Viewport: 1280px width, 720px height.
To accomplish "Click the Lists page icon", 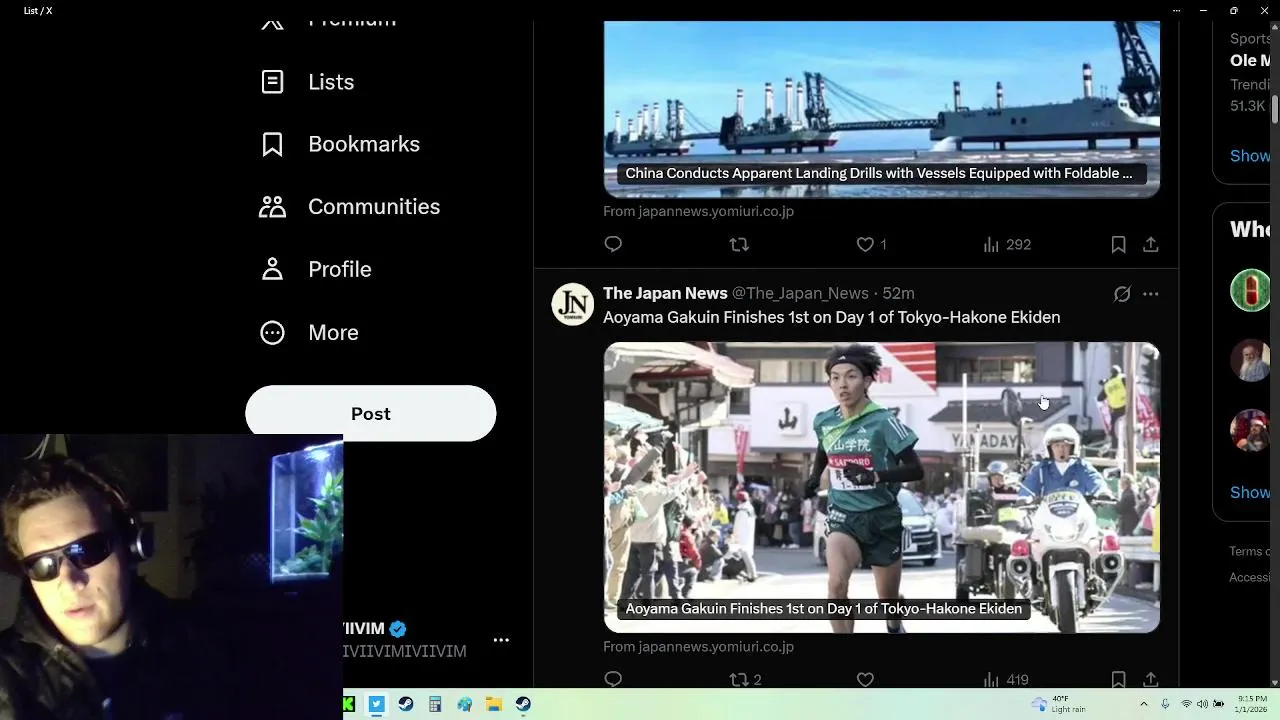I will (x=272, y=82).
